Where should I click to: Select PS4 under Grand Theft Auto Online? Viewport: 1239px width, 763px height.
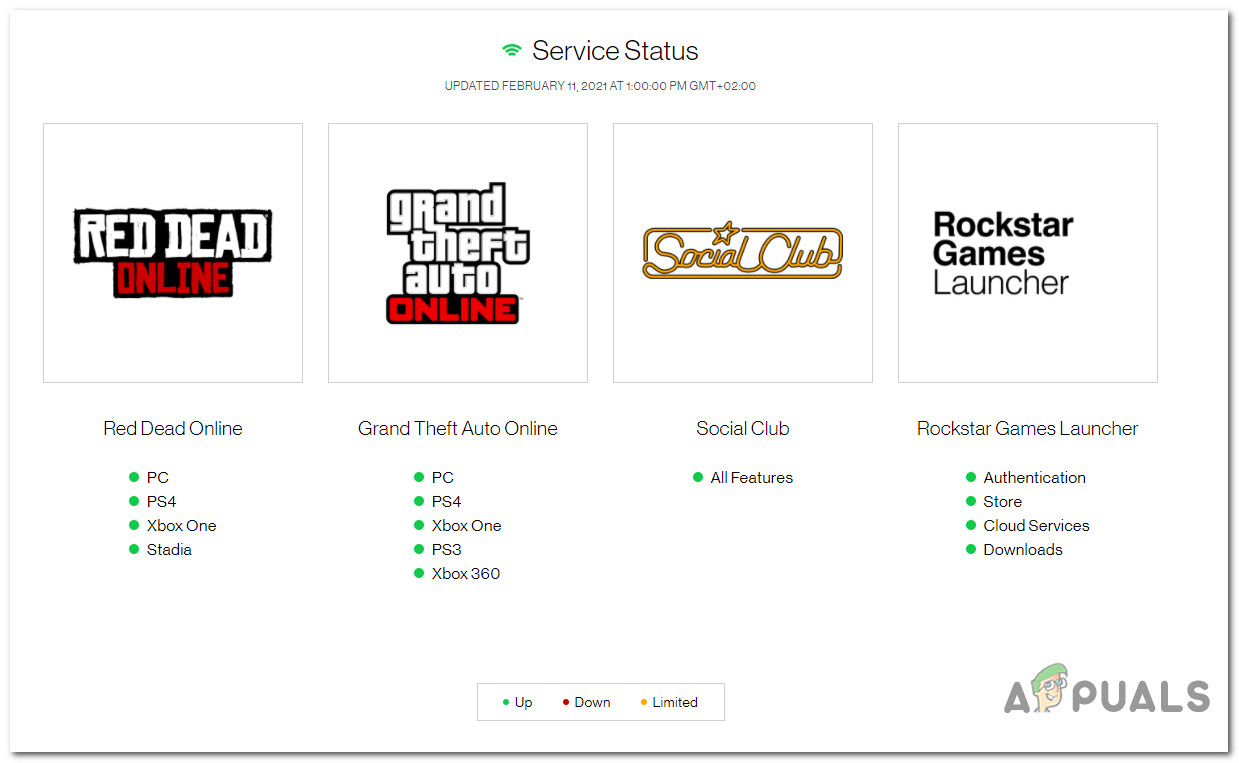pos(447,502)
